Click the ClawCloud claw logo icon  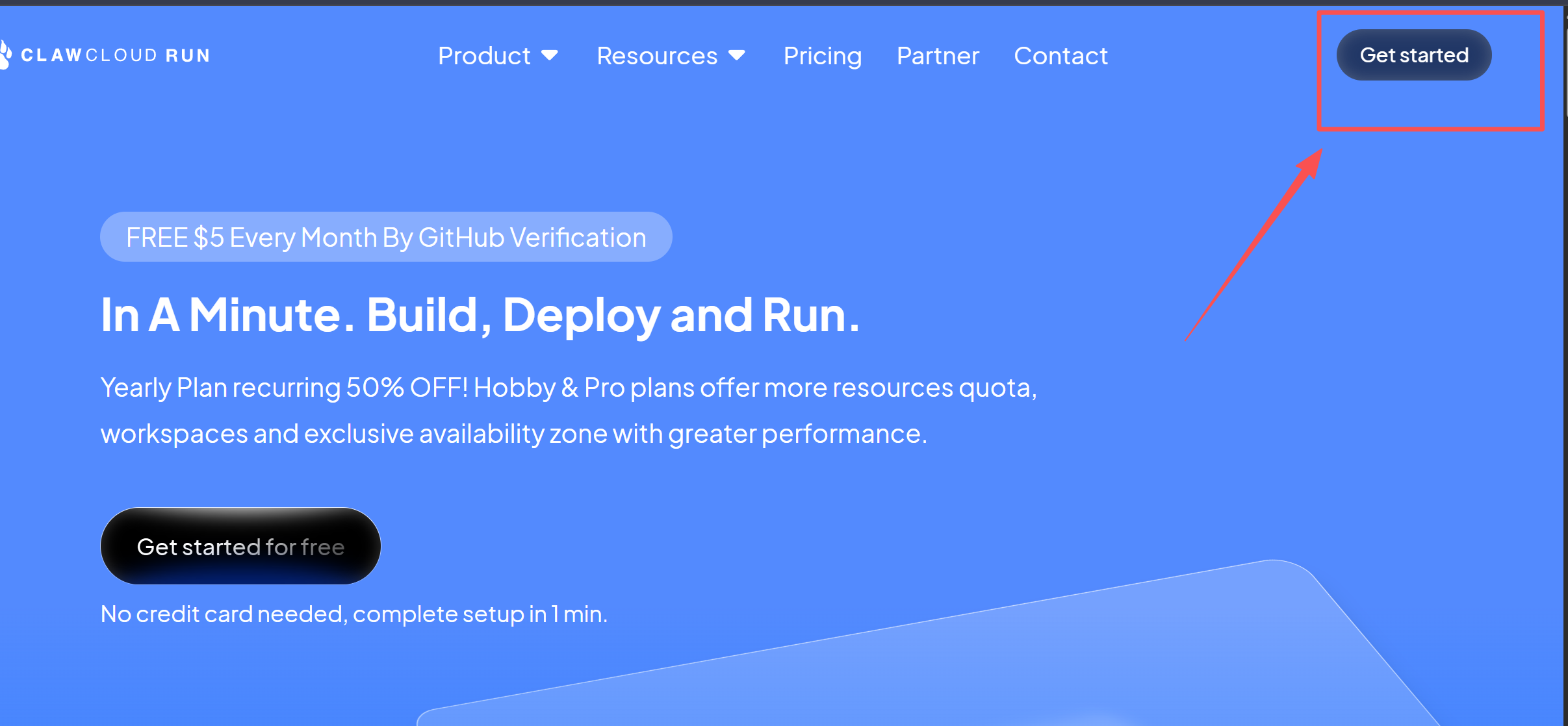5,55
